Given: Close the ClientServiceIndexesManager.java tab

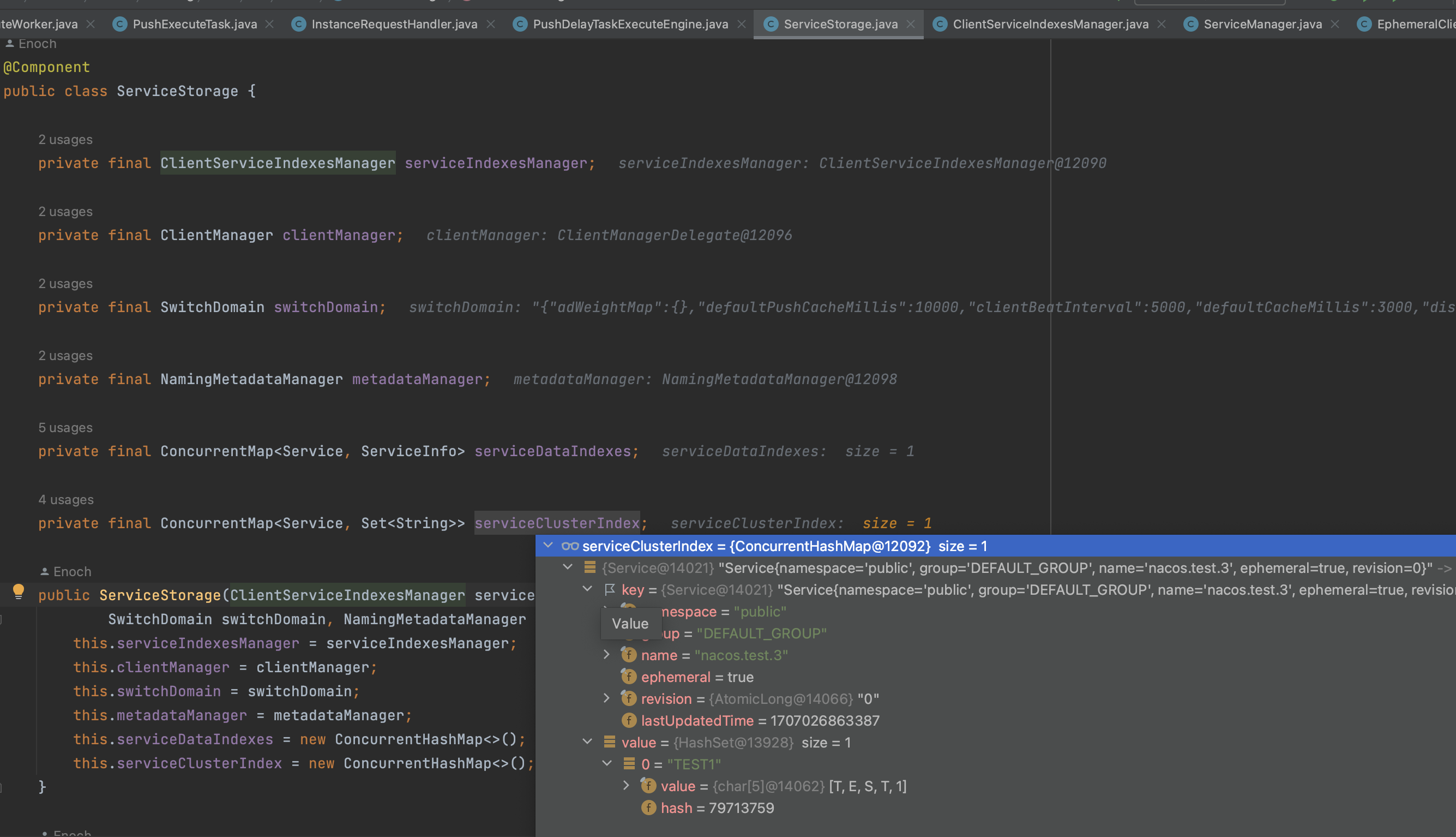Looking at the screenshot, I should (1162, 24).
